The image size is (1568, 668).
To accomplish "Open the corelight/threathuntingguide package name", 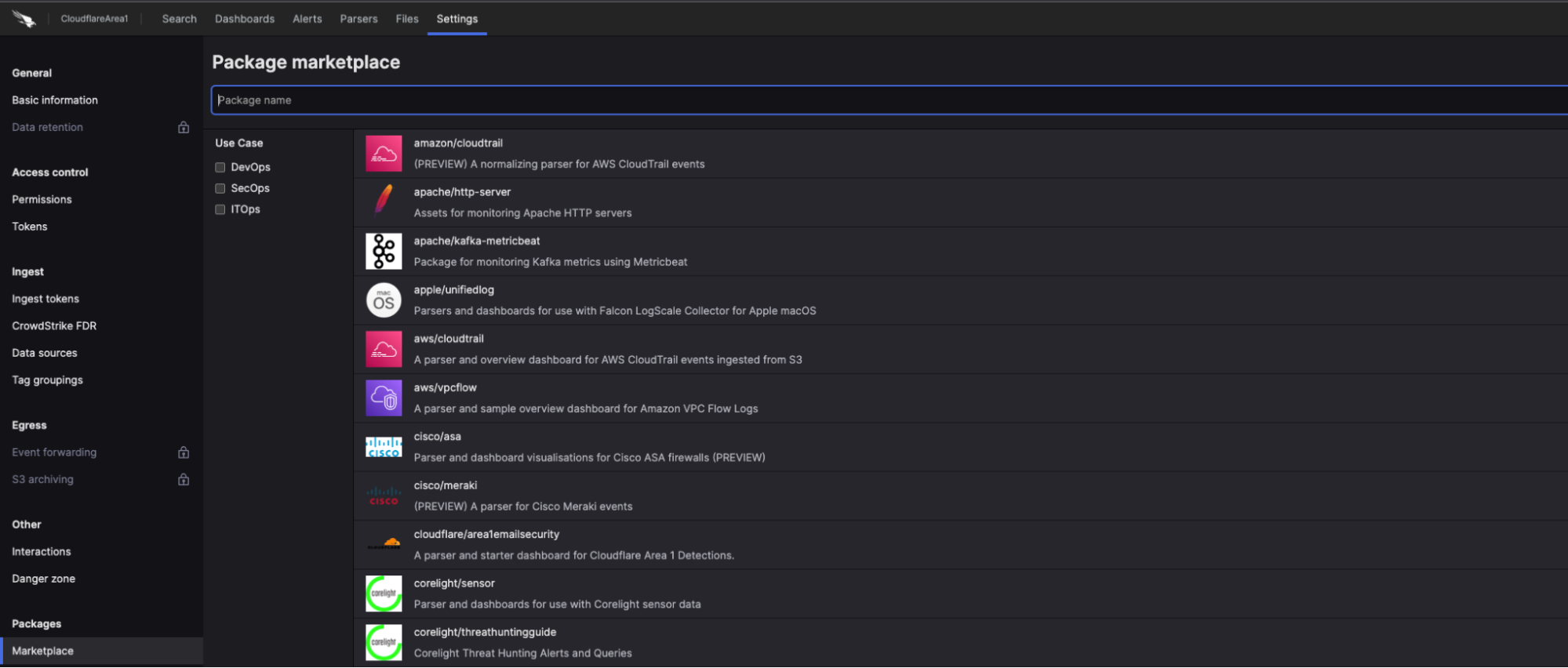I will click(x=486, y=632).
